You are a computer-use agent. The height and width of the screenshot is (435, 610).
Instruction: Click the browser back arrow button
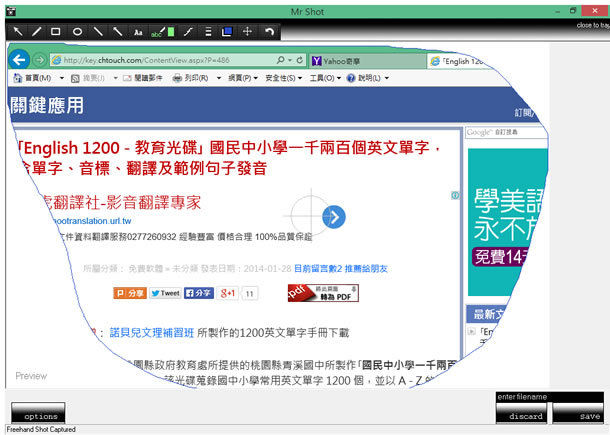tap(19, 60)
